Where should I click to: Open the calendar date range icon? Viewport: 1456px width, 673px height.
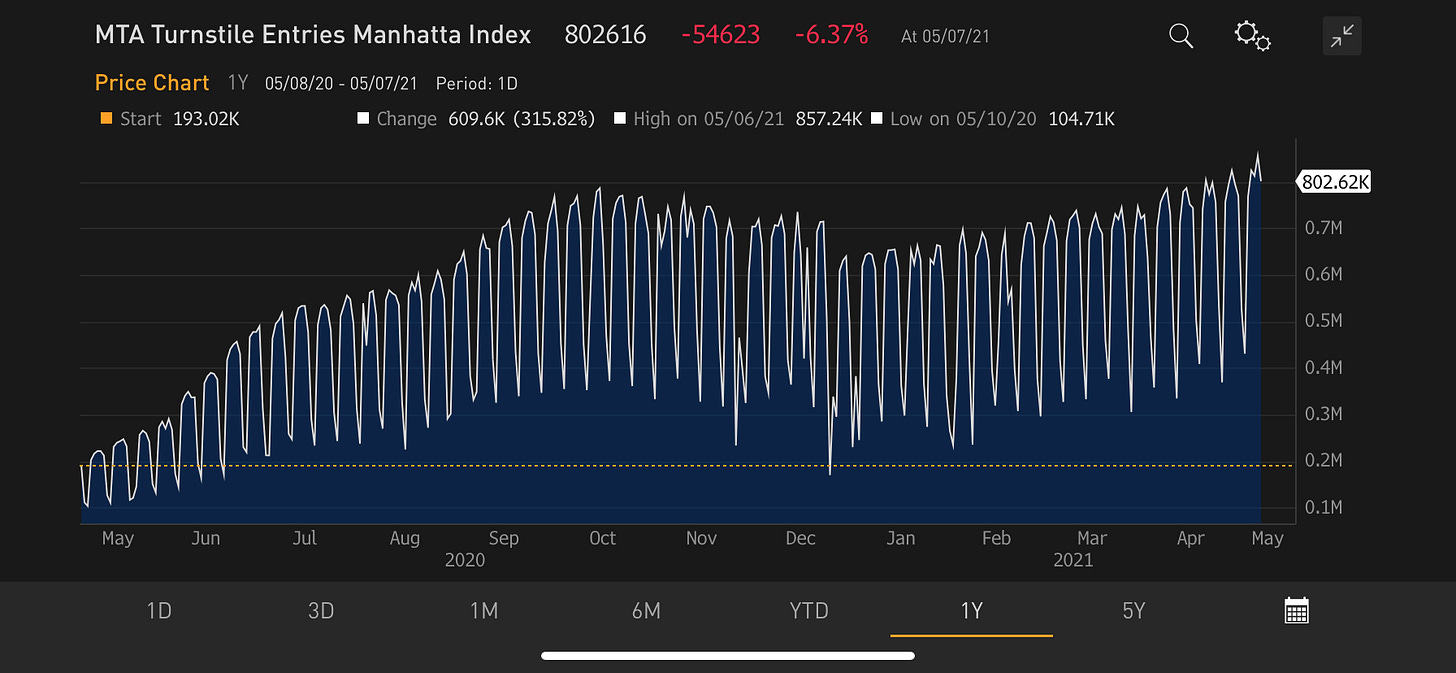point(1296,610)
